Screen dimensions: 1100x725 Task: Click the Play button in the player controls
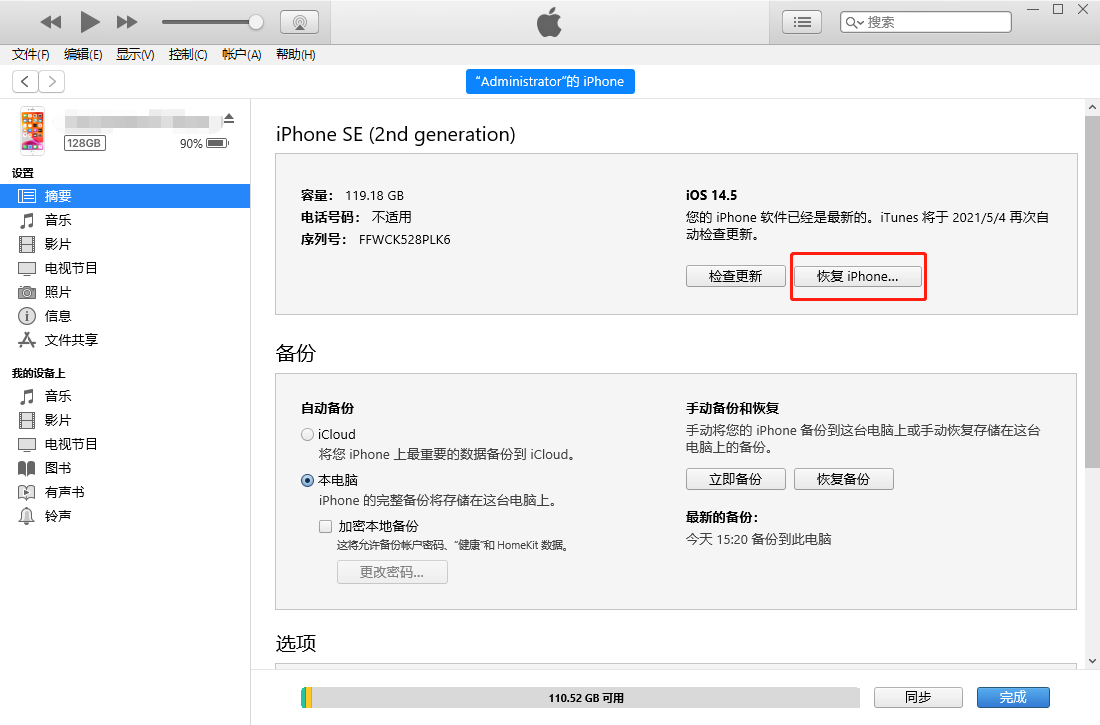(90, 21)
